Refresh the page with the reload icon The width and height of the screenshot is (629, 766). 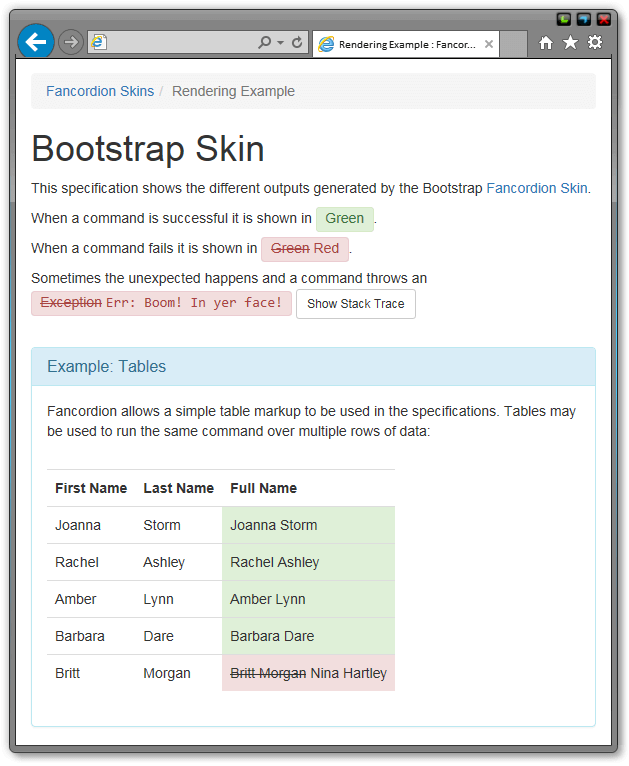[x=297, y=43]
